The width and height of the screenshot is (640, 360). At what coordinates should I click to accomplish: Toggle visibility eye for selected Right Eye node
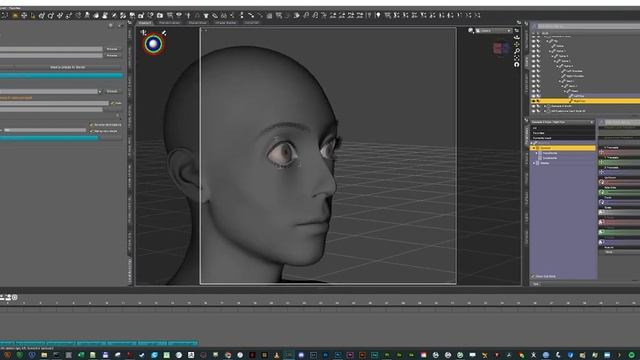[x=533, y=101]
